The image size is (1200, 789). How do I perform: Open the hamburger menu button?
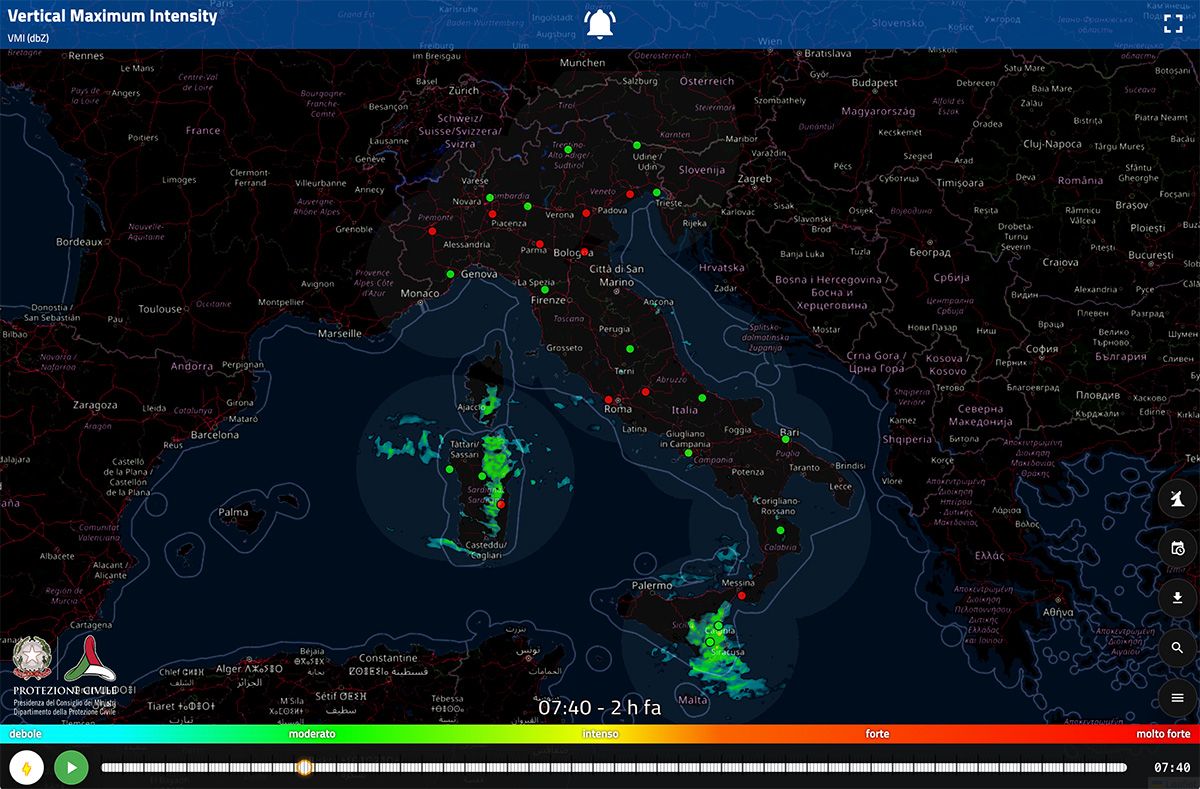click(1177, 697)
